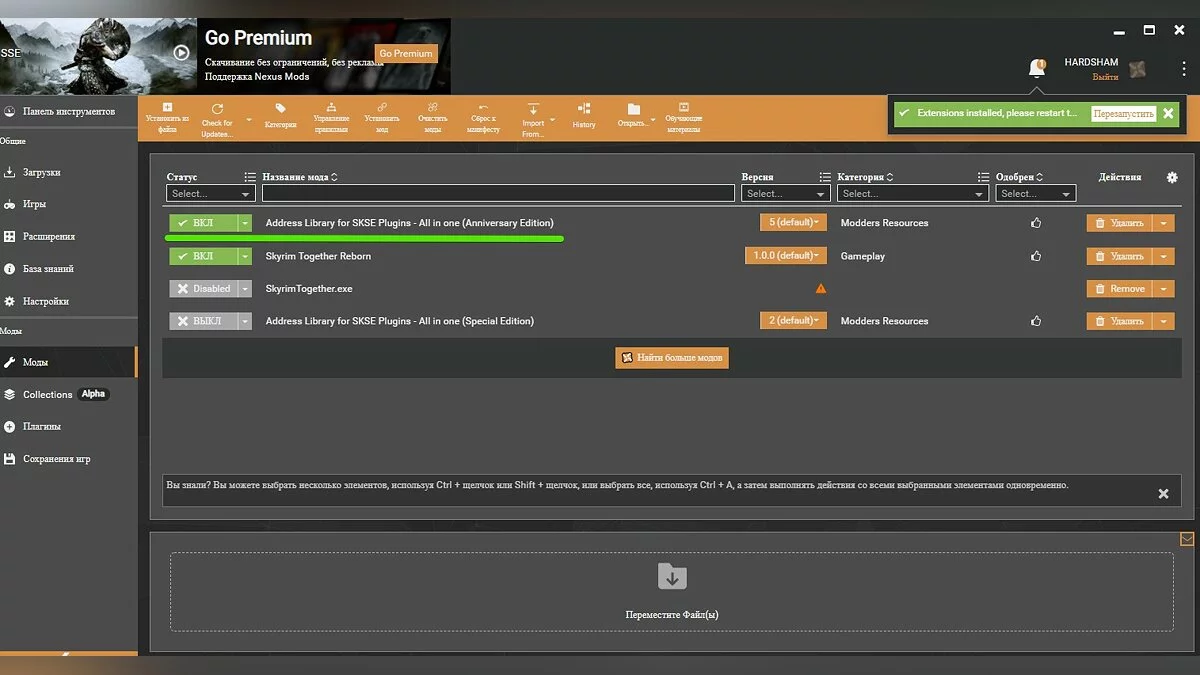
Task: Enable Address Library Special Edition mod
Action: click(x=202, y=321)
